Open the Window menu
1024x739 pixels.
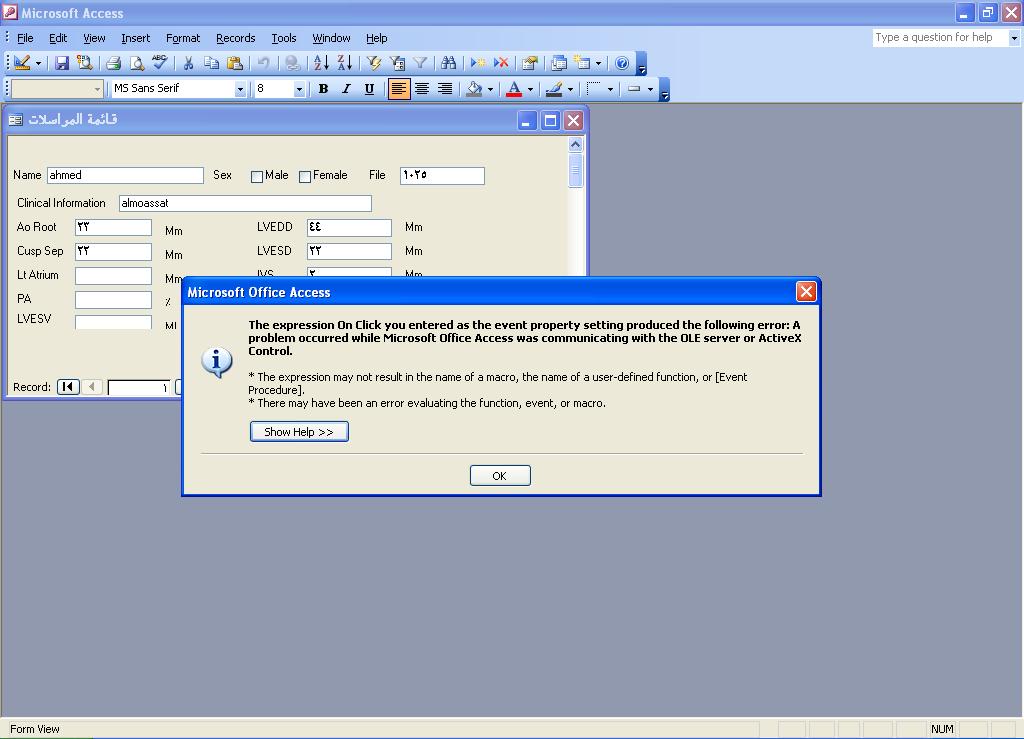coord(331,38)
